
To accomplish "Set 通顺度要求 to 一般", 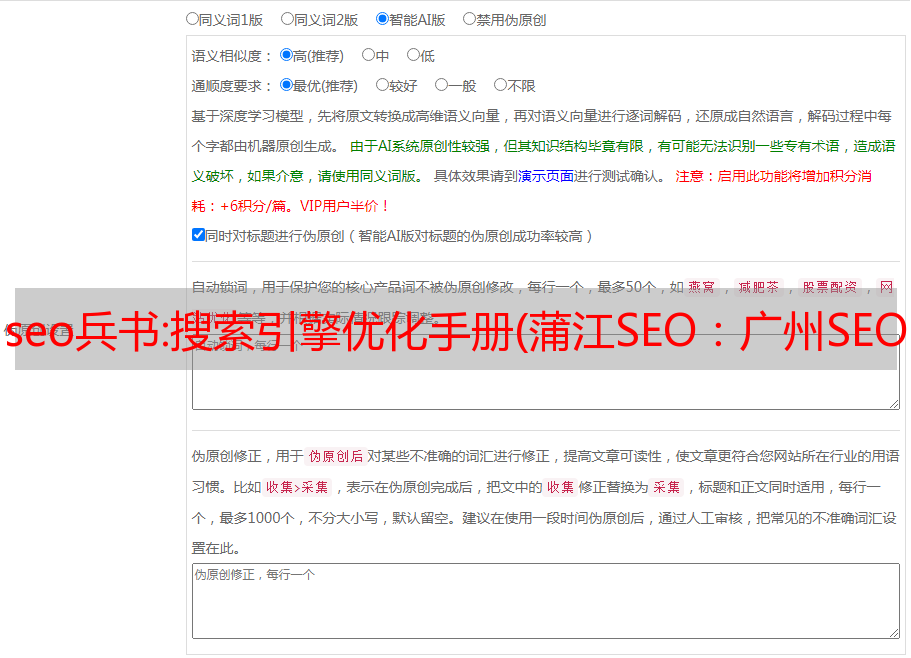I will 442,85.
